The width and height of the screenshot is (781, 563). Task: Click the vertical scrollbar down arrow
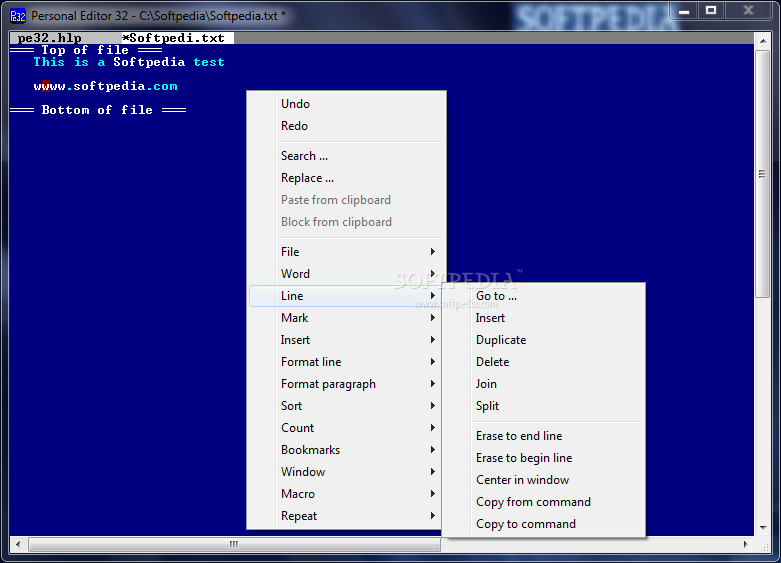point(763,528)
